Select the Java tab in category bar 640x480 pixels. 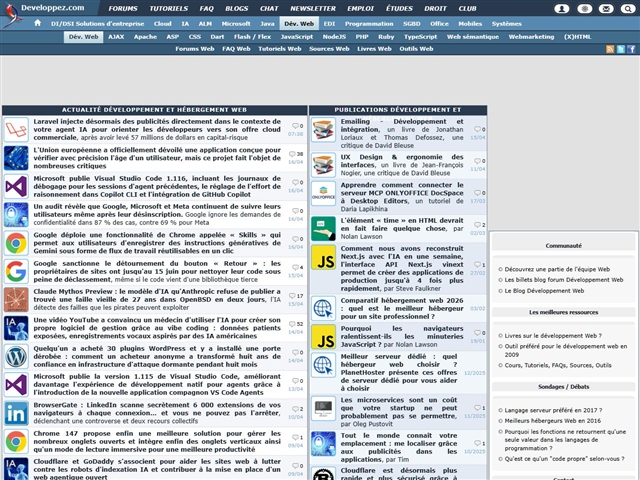(x=267, y=24)
